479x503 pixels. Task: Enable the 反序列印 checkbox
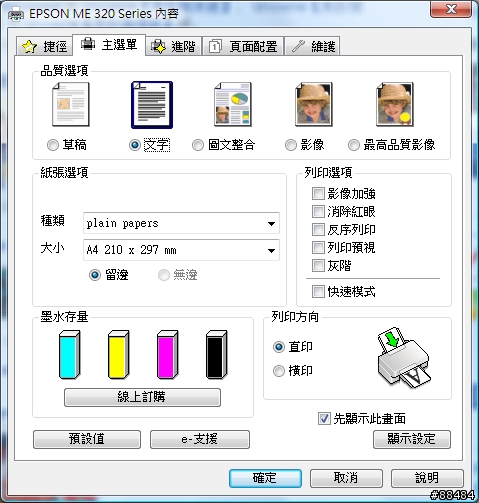point(318,229)
